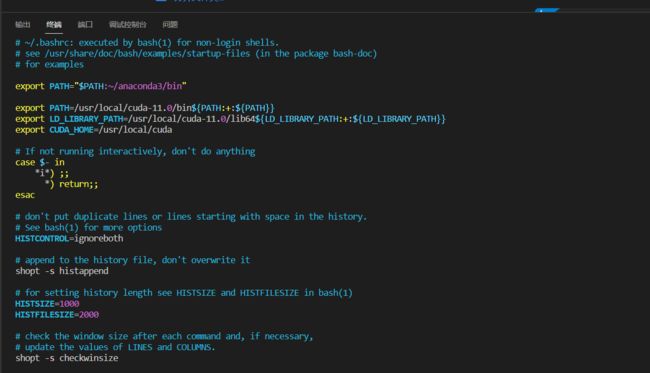Click the '# If not running interactively' comment
This screenshot has width=650, height=373.
pos(135,151)
